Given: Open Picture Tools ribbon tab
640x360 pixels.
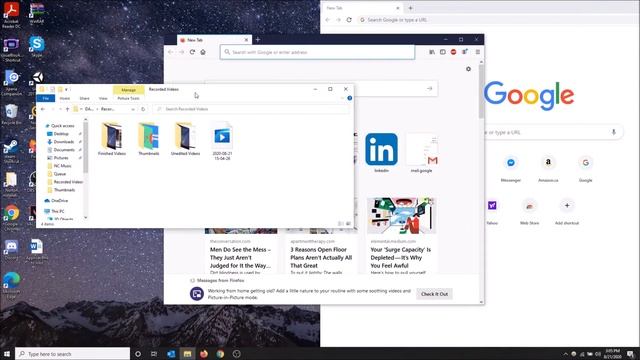Looking at the screenshot, I should 128,98.
